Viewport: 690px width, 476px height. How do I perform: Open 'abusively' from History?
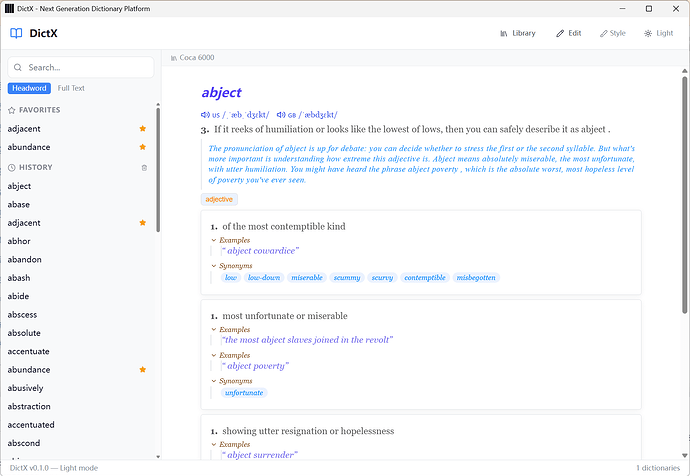[x=25, y=388]
